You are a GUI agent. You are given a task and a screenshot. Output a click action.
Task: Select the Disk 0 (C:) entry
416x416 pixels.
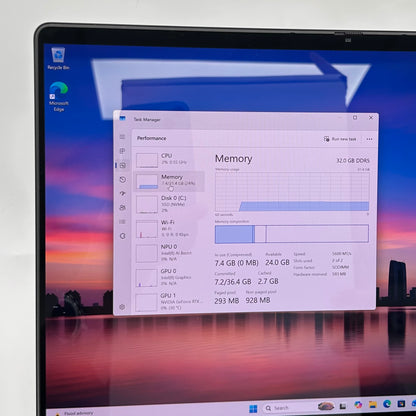169,204
